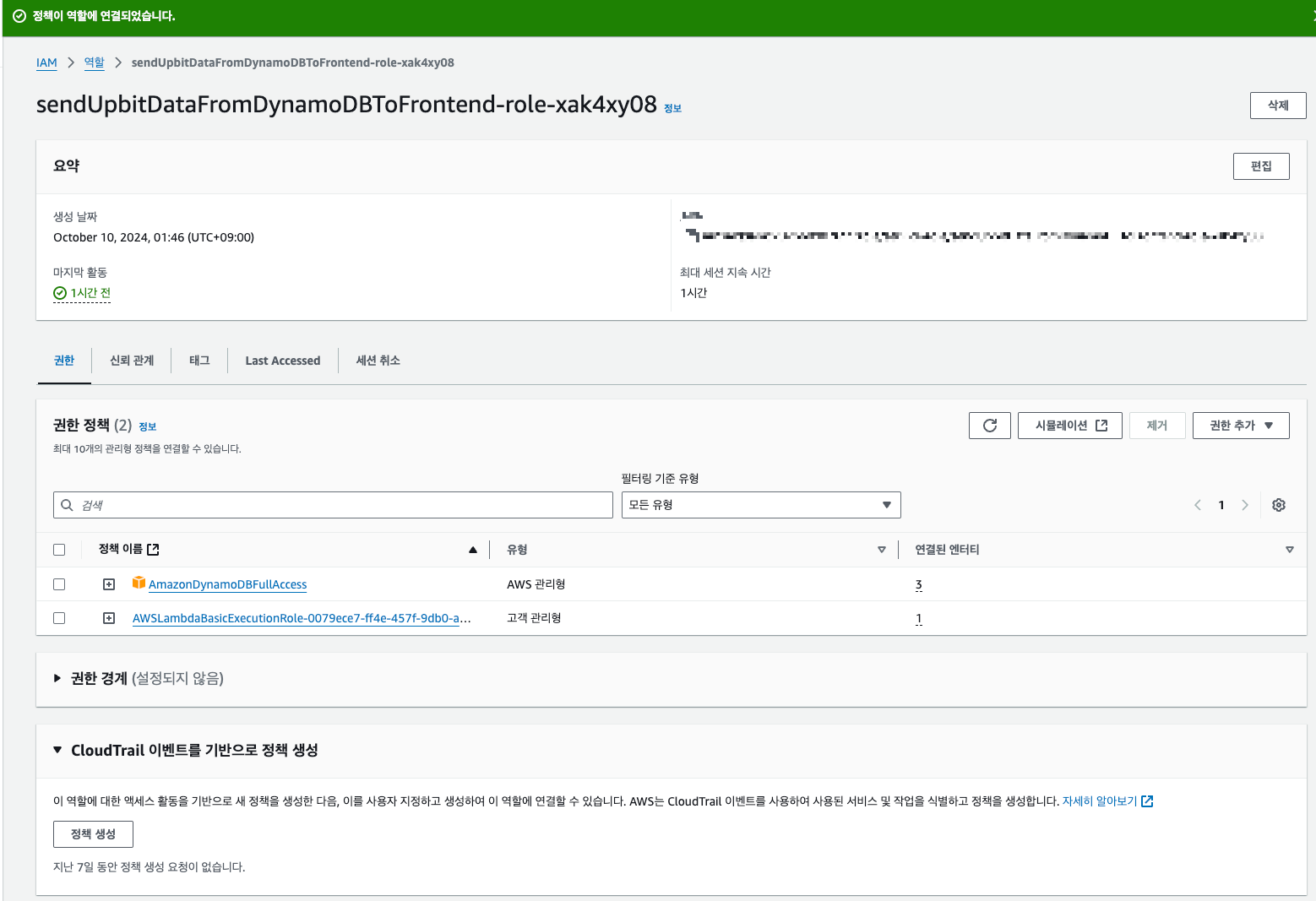
Task: Switch to the 태그 tab
Action: pyautogui.click(x=199, y=361)
